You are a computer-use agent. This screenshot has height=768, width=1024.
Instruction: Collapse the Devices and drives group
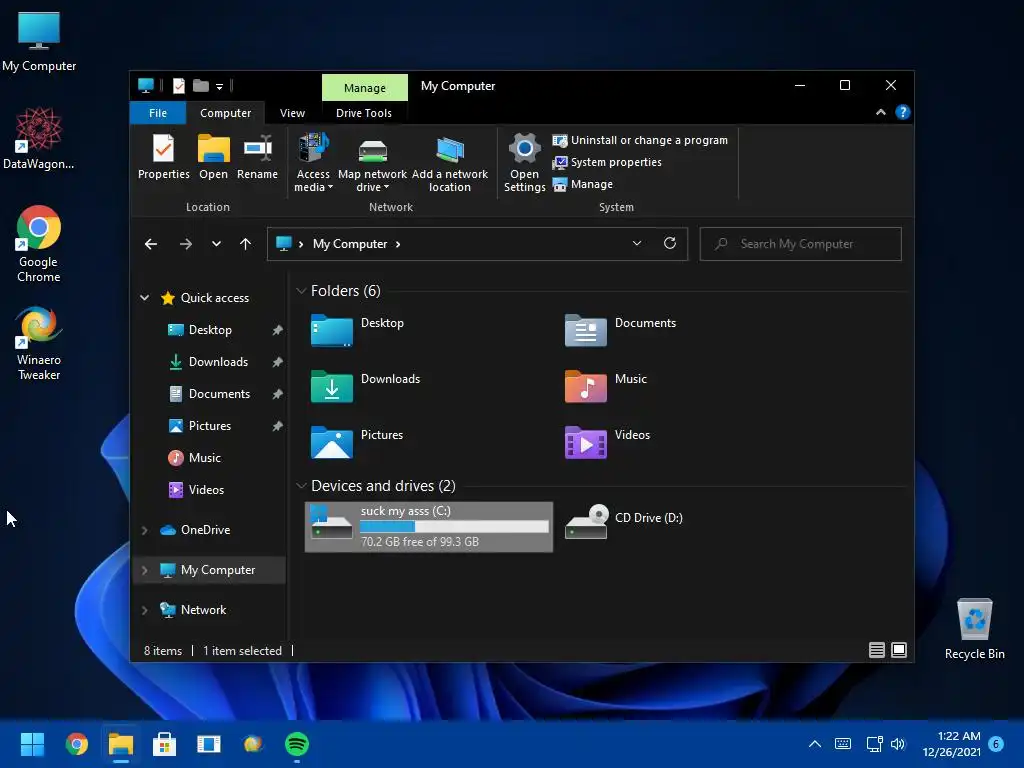[x=301, y=486]
